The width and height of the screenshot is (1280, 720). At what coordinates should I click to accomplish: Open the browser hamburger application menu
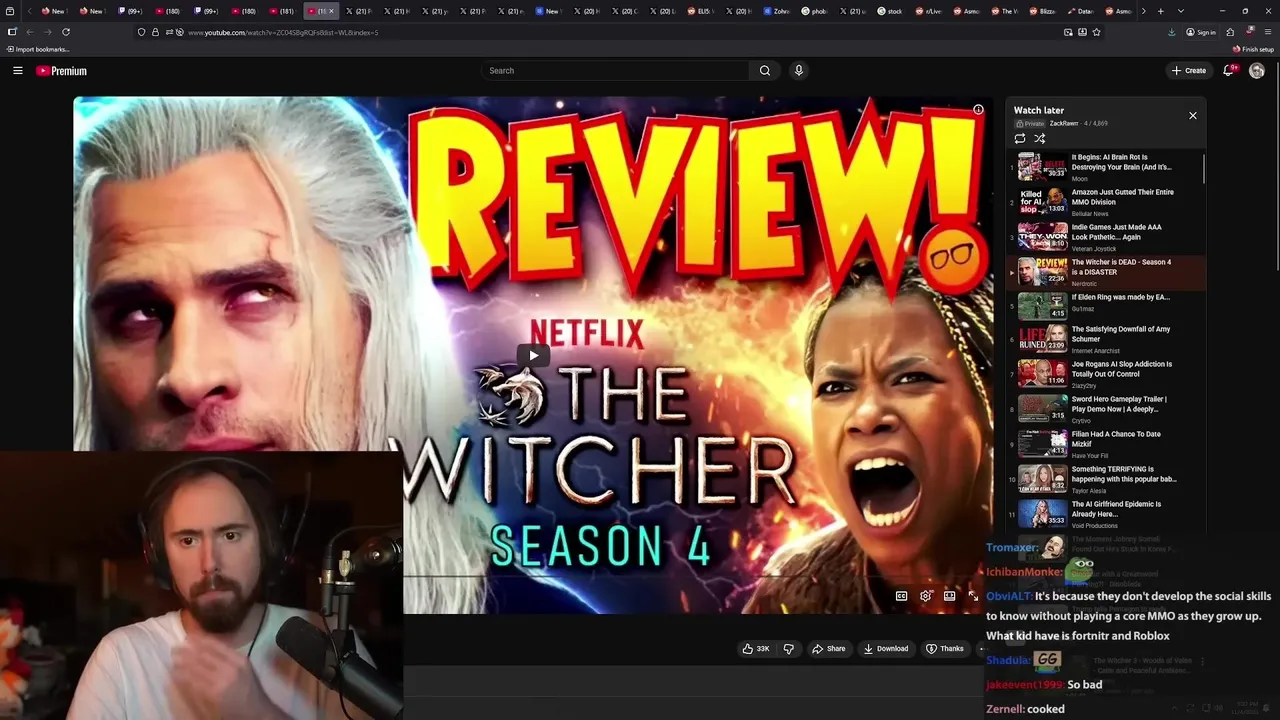1268,32
